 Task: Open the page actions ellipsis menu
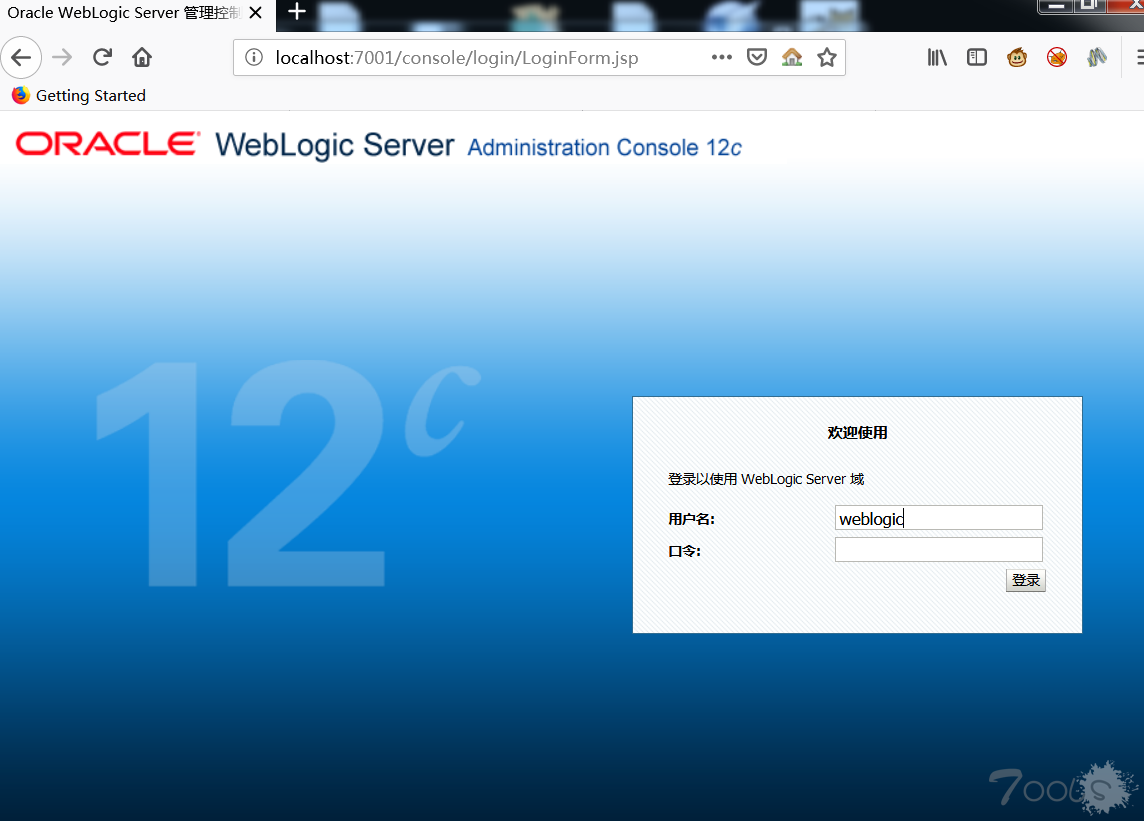pos(722,57)
